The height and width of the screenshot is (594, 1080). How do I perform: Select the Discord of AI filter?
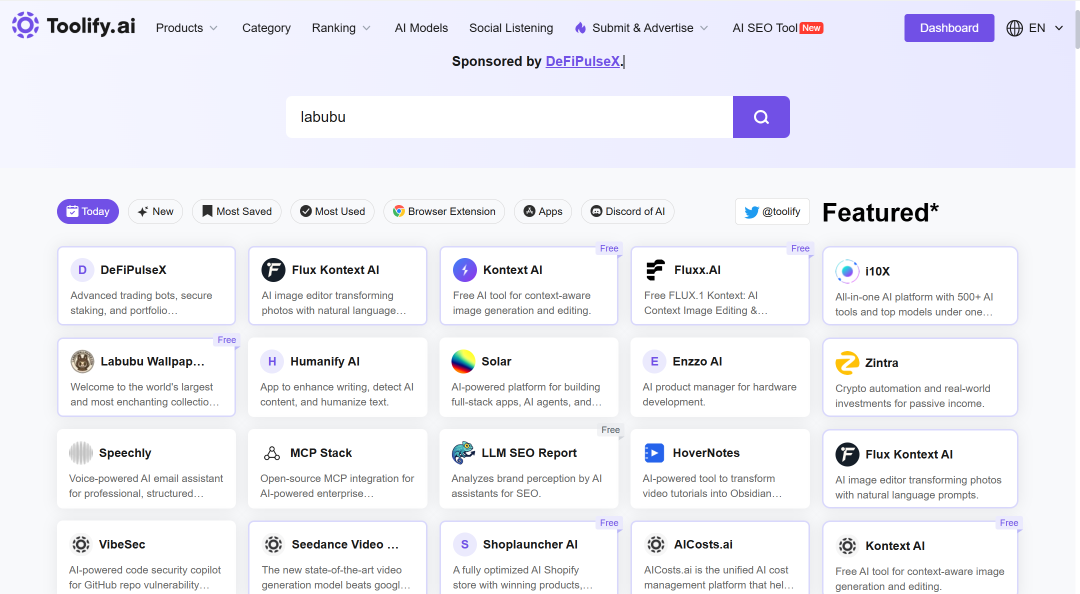pos(627,212)
